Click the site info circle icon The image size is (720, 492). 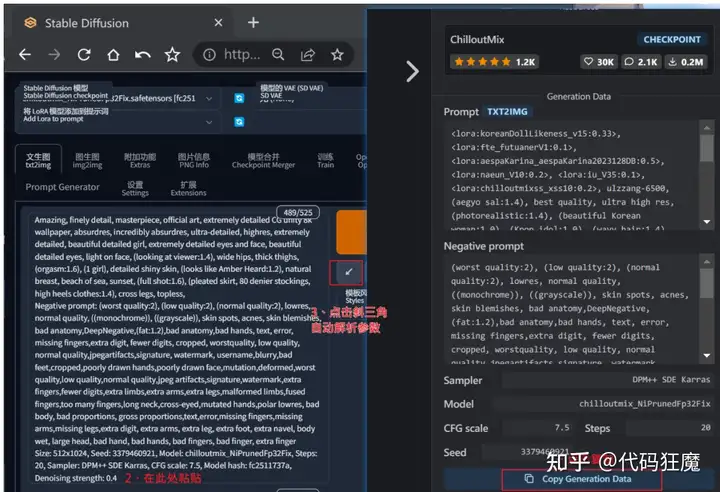click(209, 55)
